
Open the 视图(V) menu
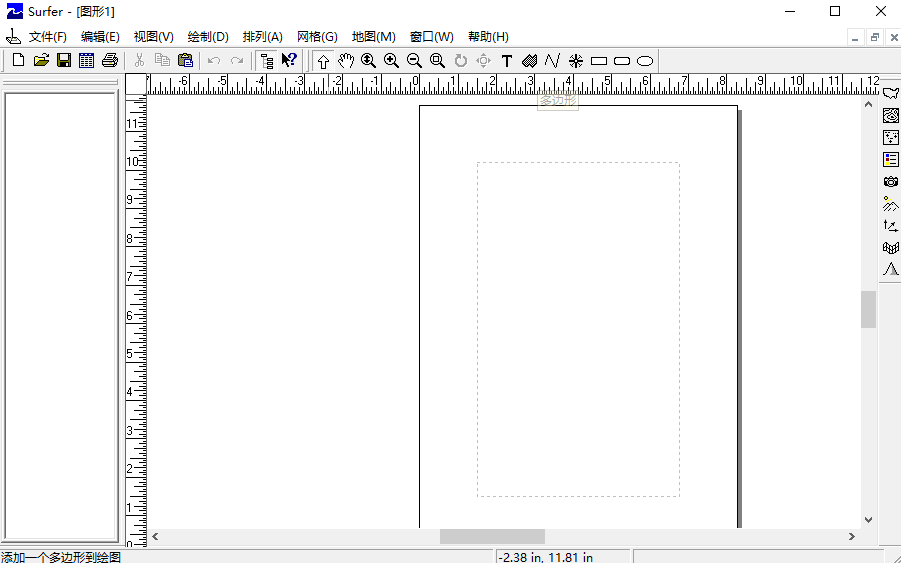153,37
